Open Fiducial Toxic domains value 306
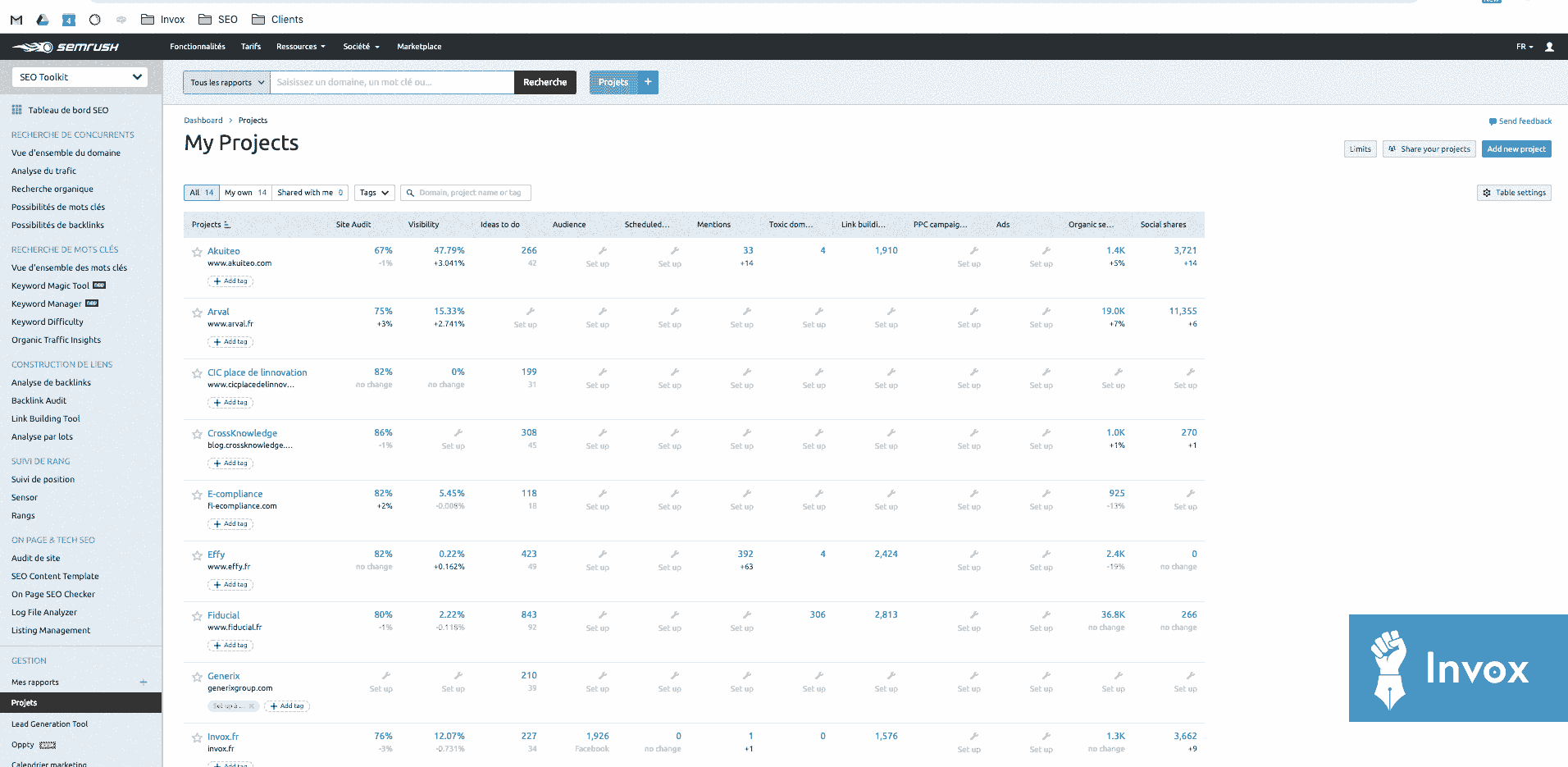This screenshot has height=767, width=1568. (x=818, y=615)
